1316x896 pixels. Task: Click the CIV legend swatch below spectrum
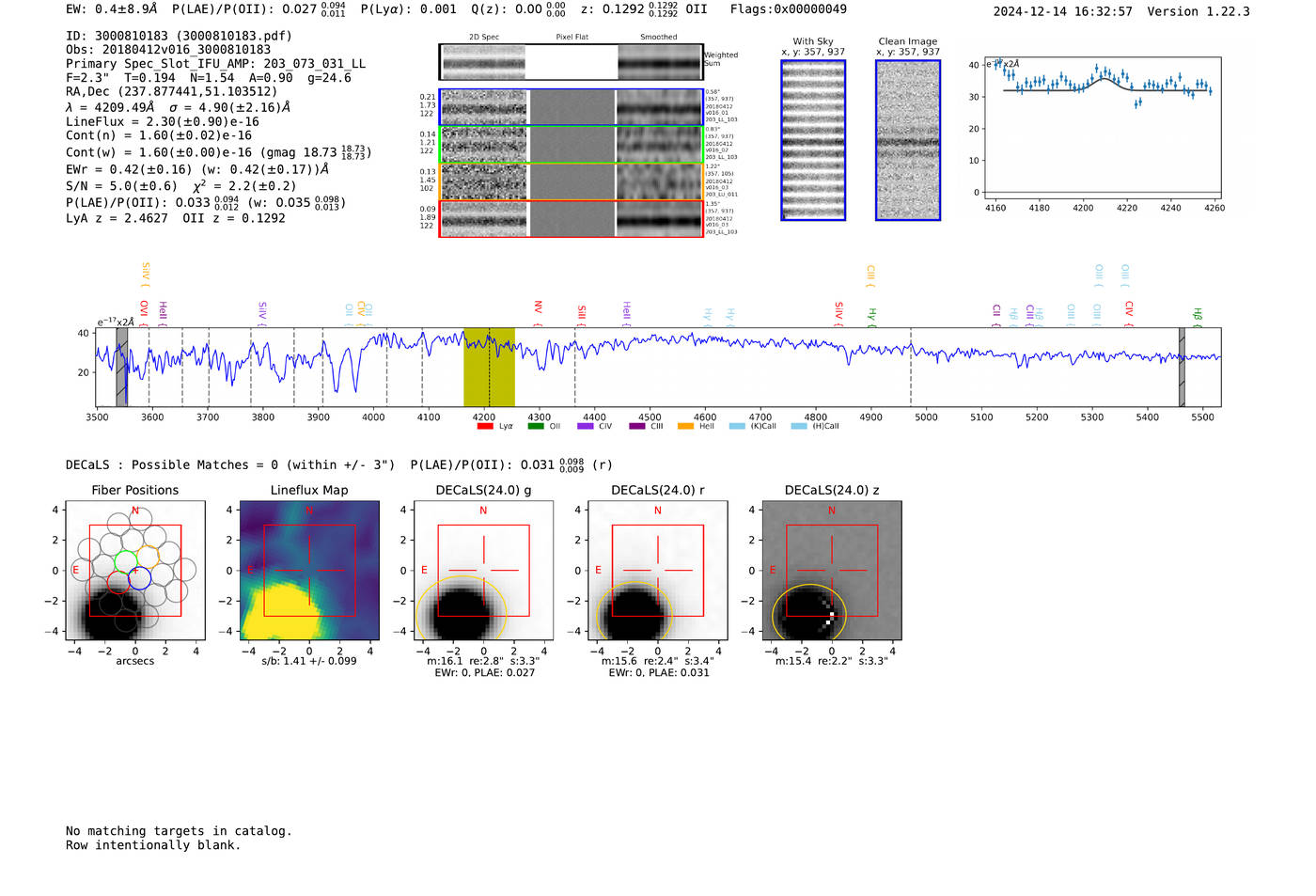tap(586, 426)
